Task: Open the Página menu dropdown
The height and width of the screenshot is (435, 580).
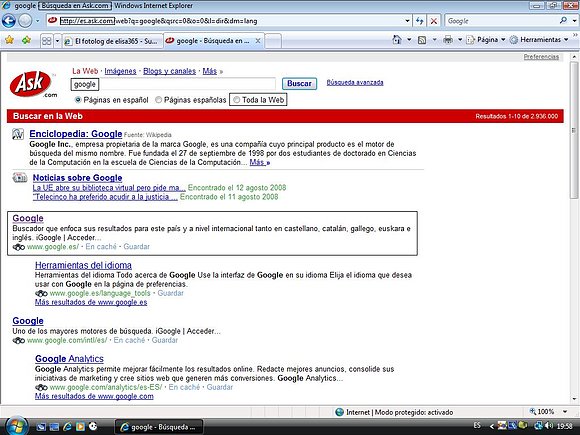Action: click(486, 40)
